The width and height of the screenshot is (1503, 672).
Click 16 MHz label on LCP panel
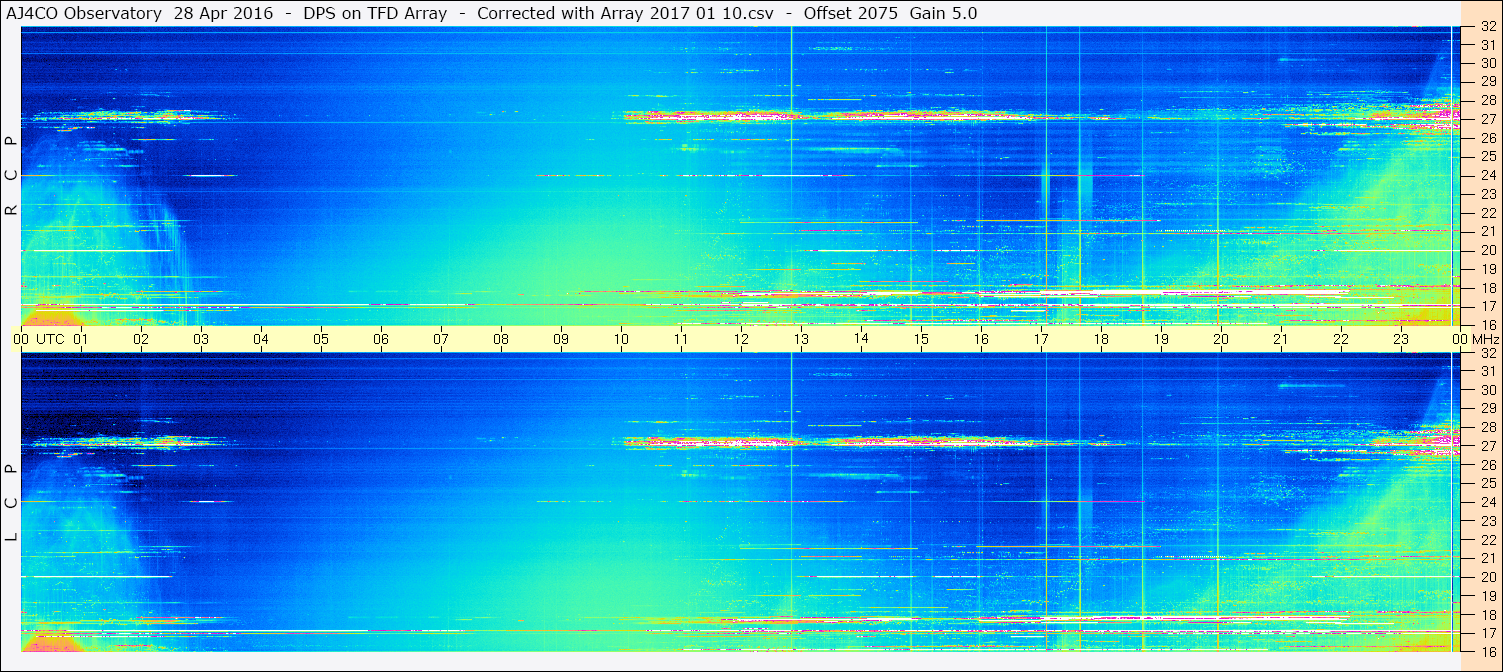point(1488,651)
